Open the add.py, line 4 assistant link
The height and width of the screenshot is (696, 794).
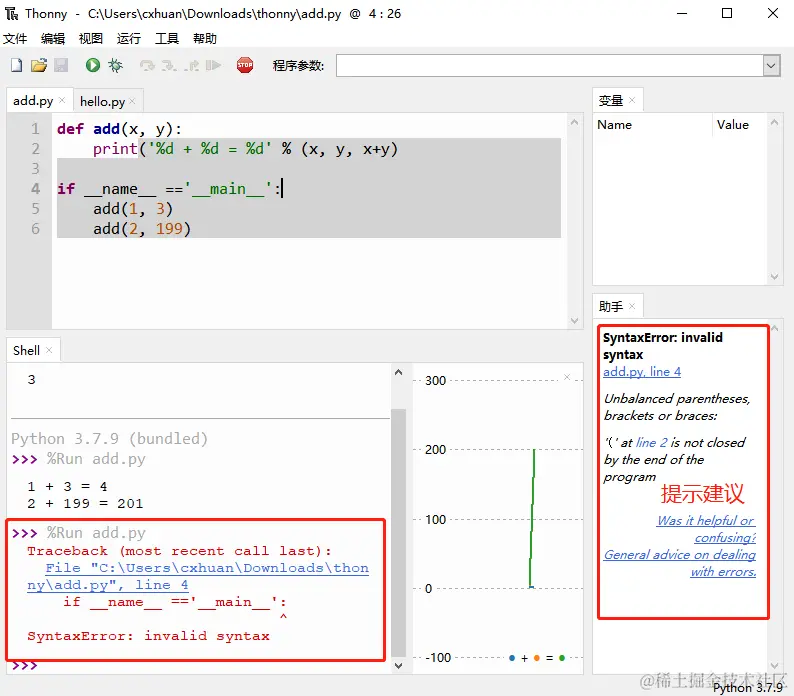[x=642, y=372]
